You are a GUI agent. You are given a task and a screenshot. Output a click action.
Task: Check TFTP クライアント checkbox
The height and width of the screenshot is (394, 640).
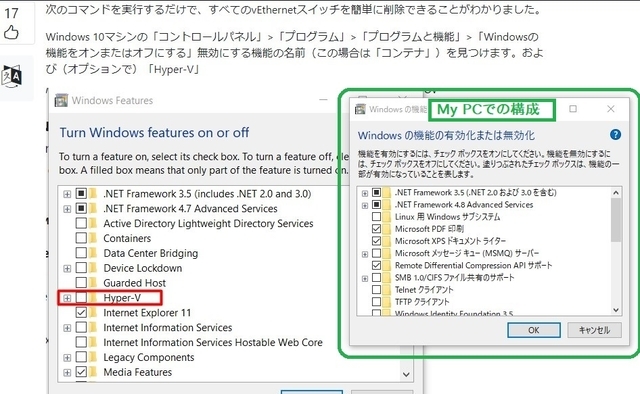click(x=376, y=302)
